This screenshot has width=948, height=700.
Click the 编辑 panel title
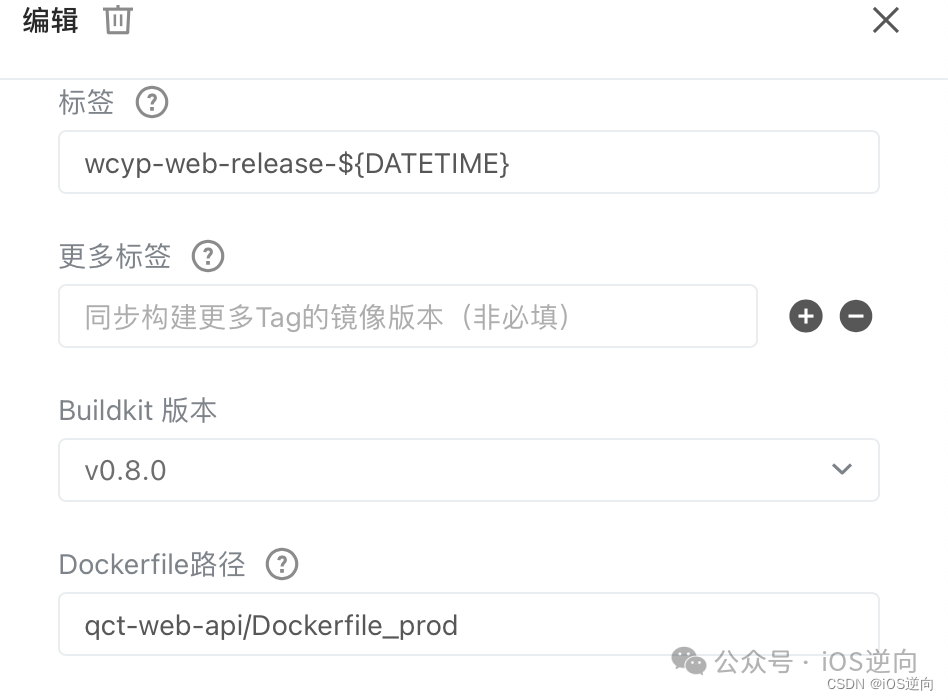point(51,21)
